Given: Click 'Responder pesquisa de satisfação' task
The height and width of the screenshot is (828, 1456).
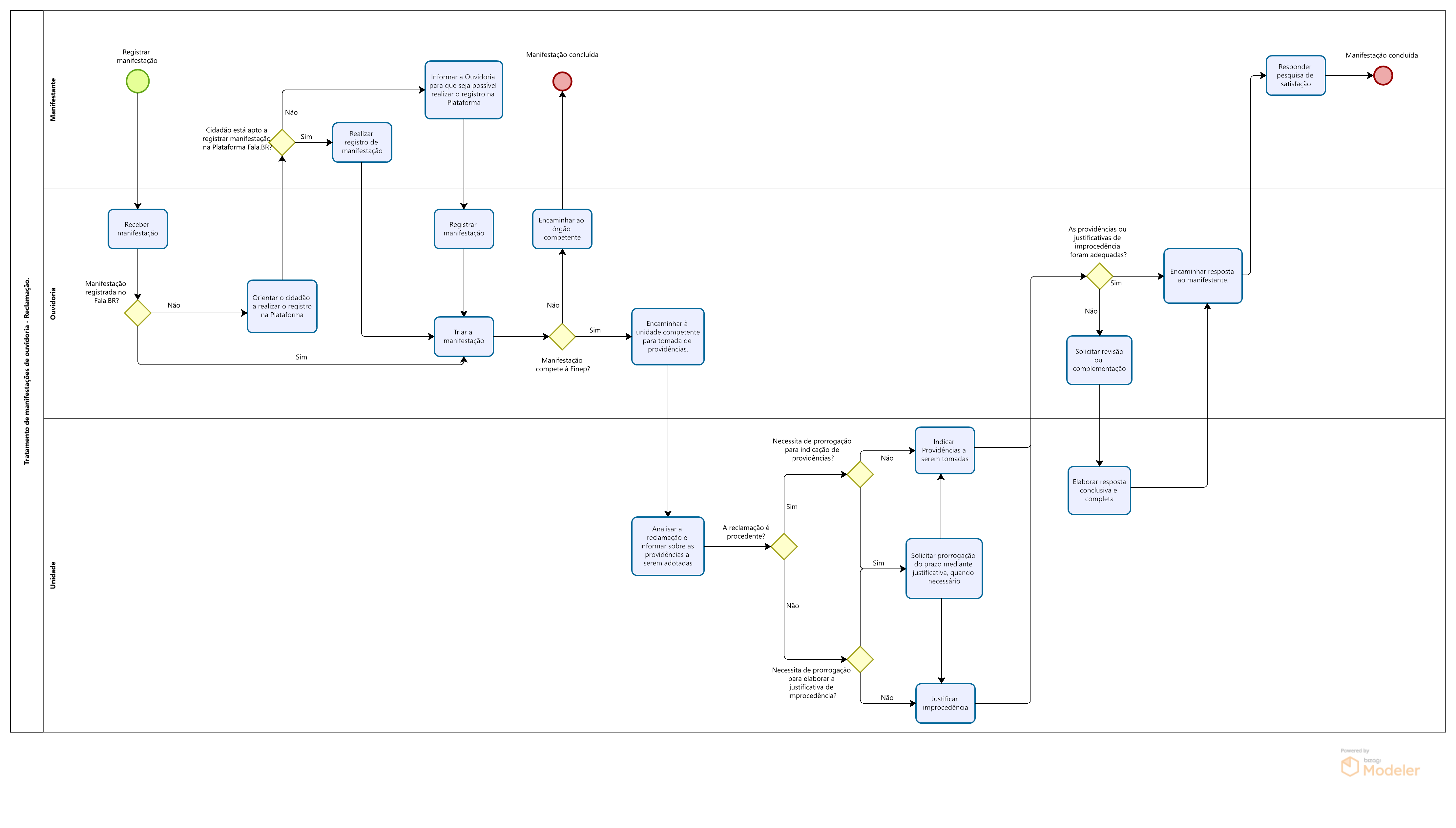Looking at the screenshot, I should tap(1295, 76).
